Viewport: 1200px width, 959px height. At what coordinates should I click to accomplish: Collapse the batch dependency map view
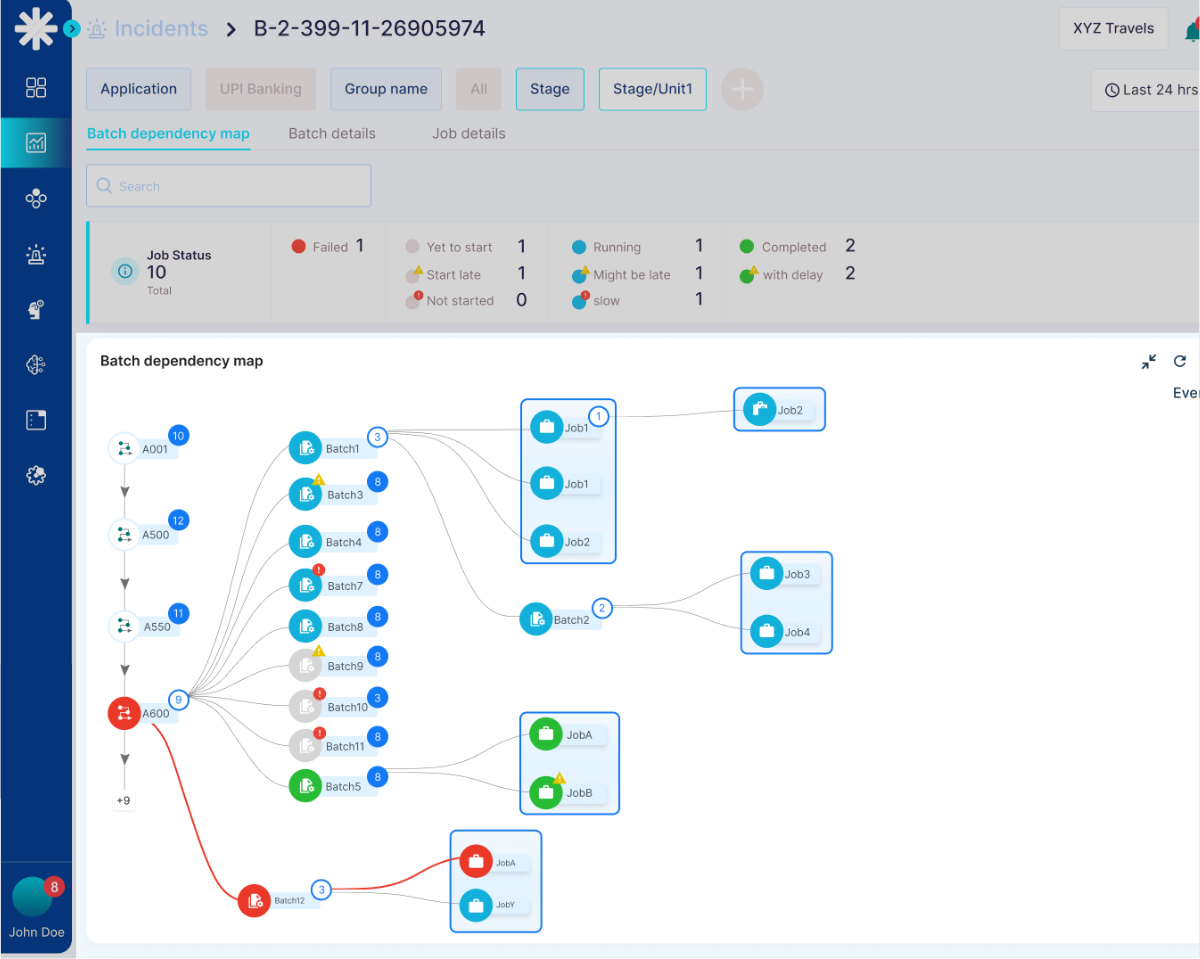pos(1149,362)
